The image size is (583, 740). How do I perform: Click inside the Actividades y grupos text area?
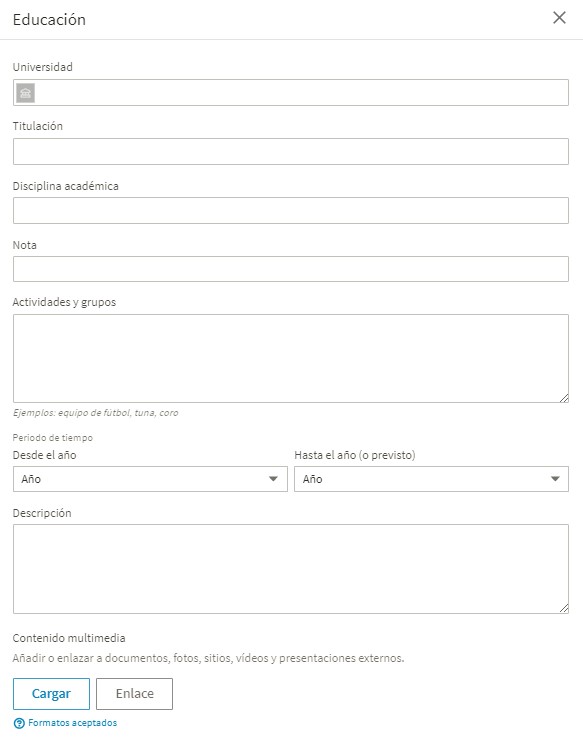(291, 359)
